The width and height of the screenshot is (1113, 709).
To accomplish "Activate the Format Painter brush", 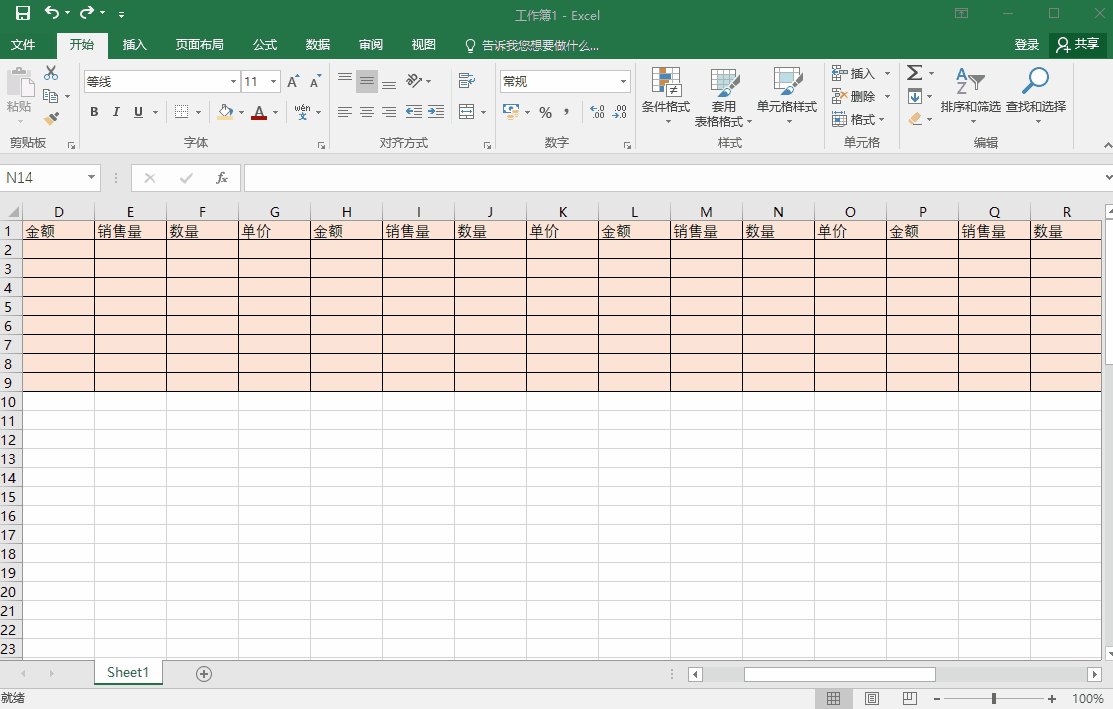I will [51, 119].
